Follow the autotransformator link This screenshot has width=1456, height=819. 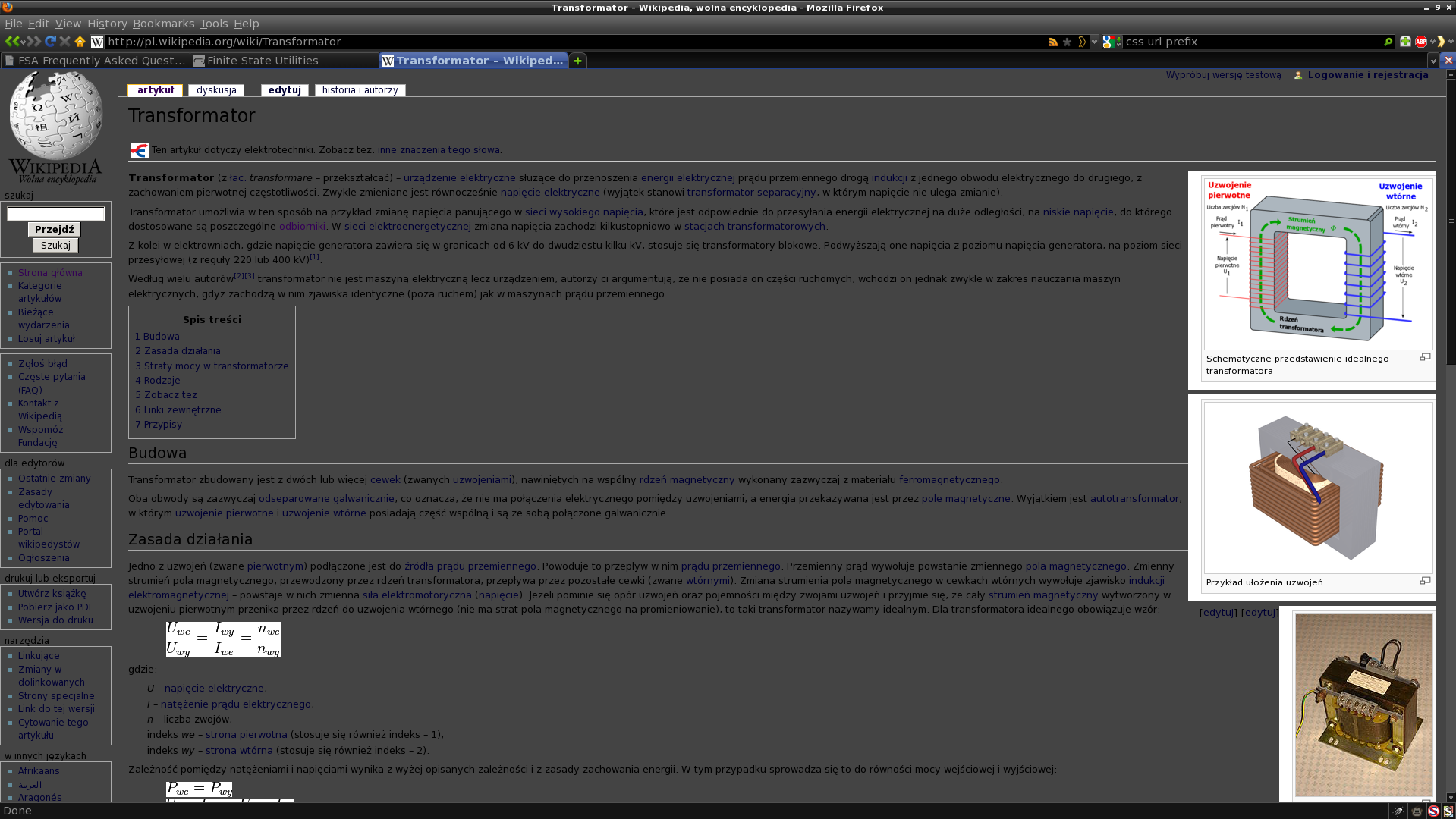click(1134, 499)
